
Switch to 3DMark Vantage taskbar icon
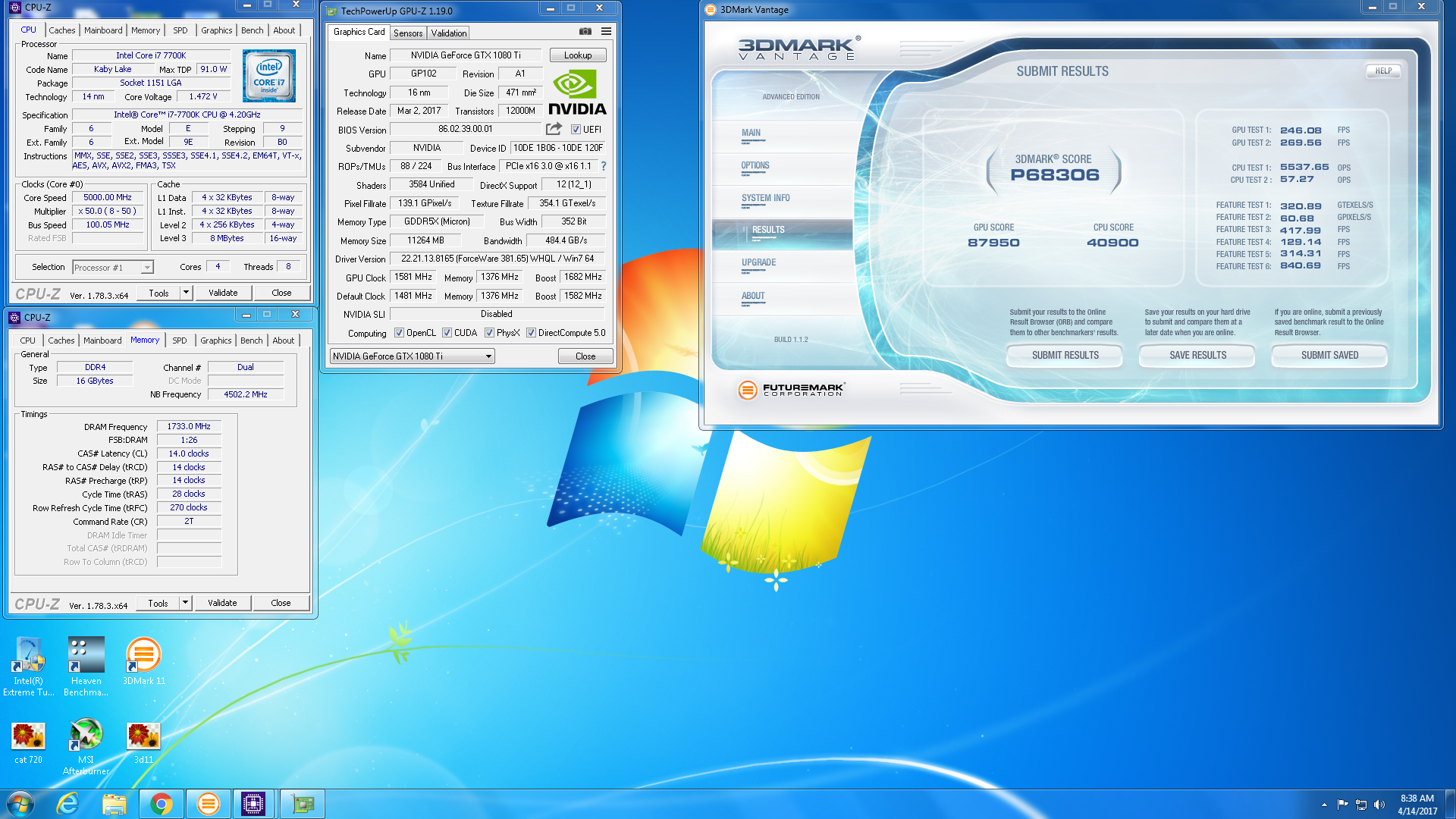(208, 804)
